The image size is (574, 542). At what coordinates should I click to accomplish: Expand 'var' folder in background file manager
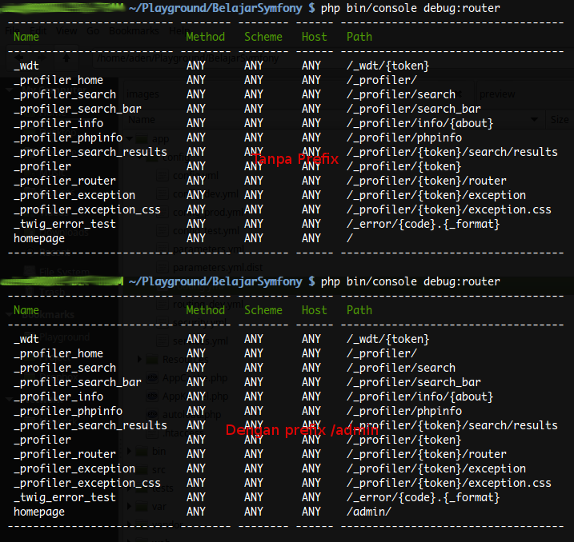129,506
